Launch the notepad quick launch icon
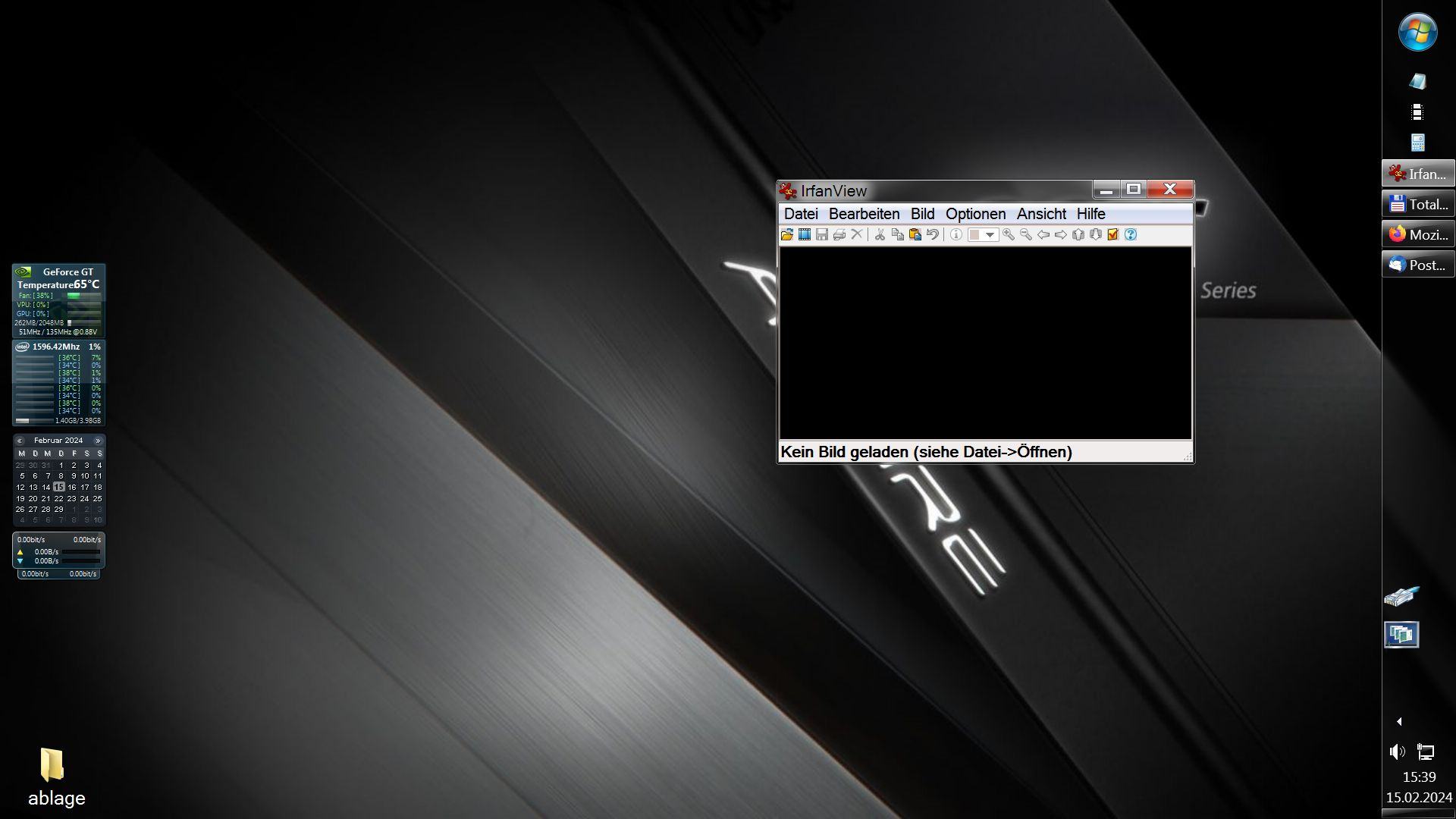This screenshot has height=819, width=1456. [x=1417, y=81]
